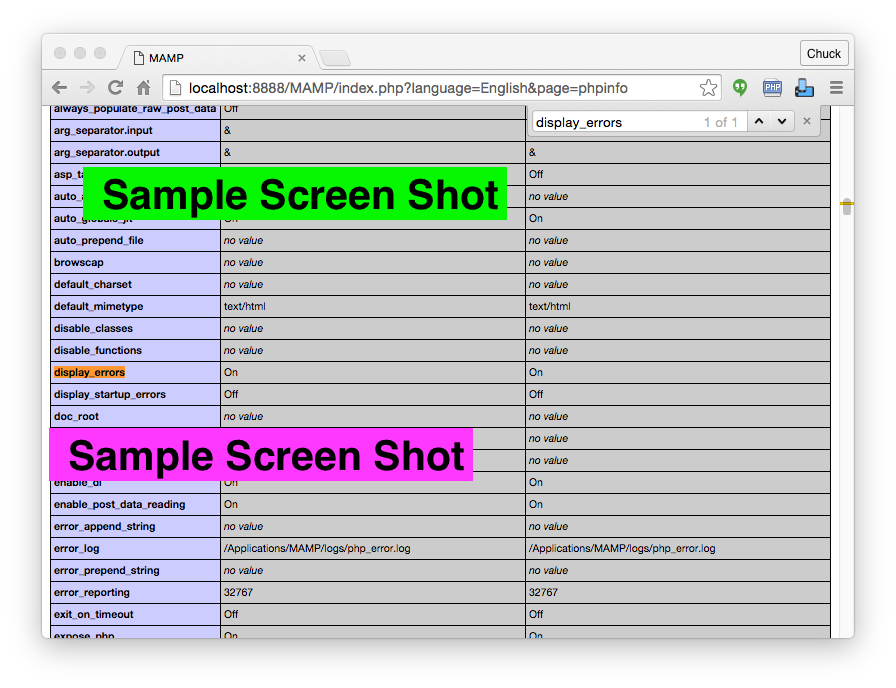896x688 pixels.
Task: Click the disable_classes row label
Action: tap(93, 329)
